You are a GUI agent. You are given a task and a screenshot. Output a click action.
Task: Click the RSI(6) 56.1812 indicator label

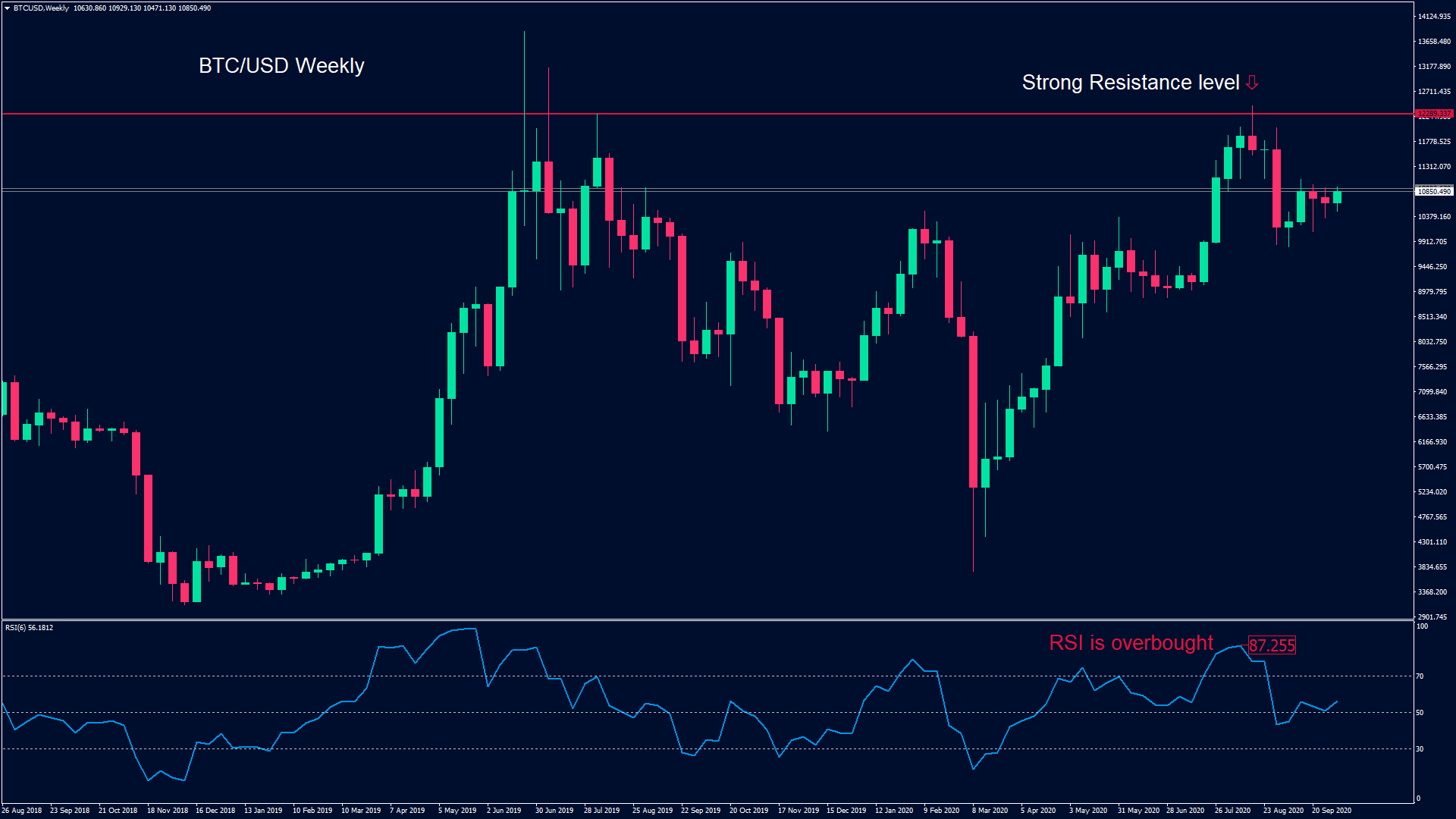[30, 628]
